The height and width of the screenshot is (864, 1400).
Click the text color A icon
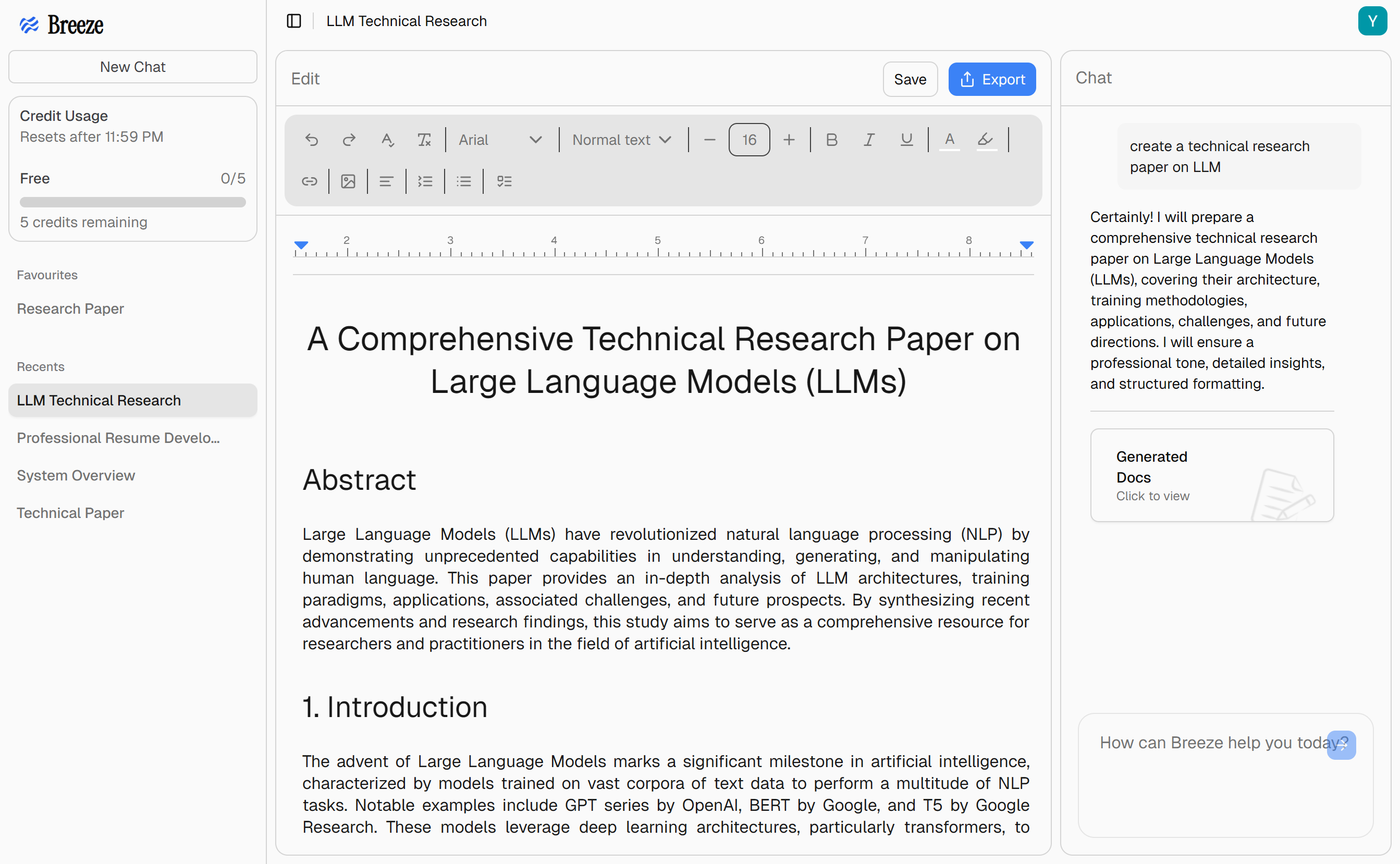(949, 140)
